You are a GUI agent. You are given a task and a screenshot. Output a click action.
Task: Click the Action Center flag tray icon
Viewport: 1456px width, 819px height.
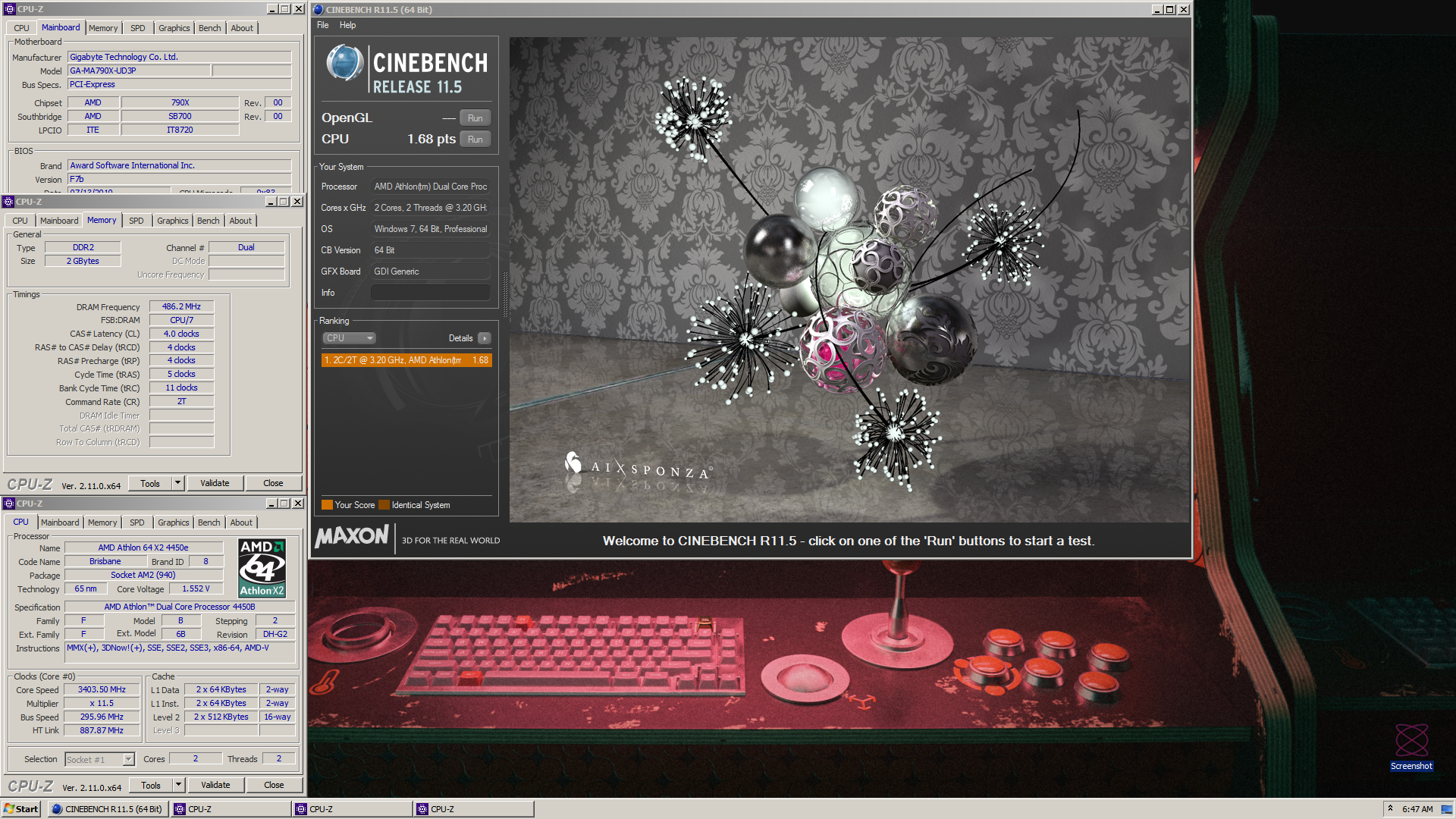1446,809
